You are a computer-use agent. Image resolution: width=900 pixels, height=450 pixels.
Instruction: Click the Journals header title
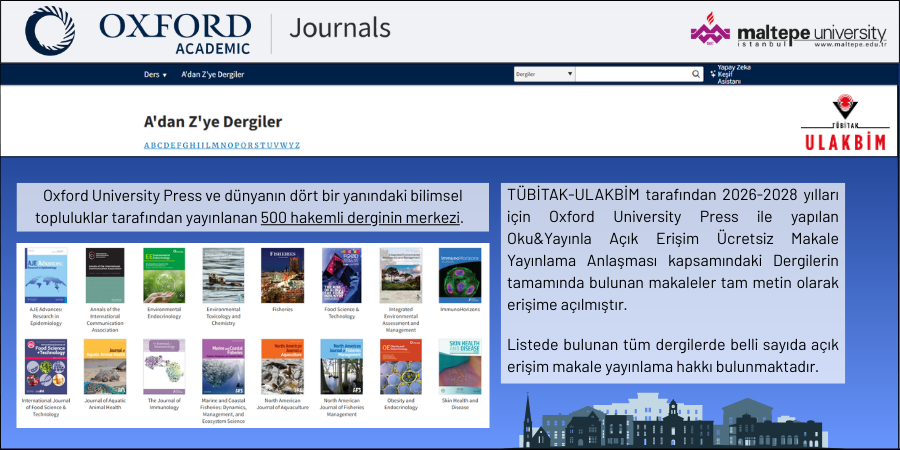pos(340,28)
